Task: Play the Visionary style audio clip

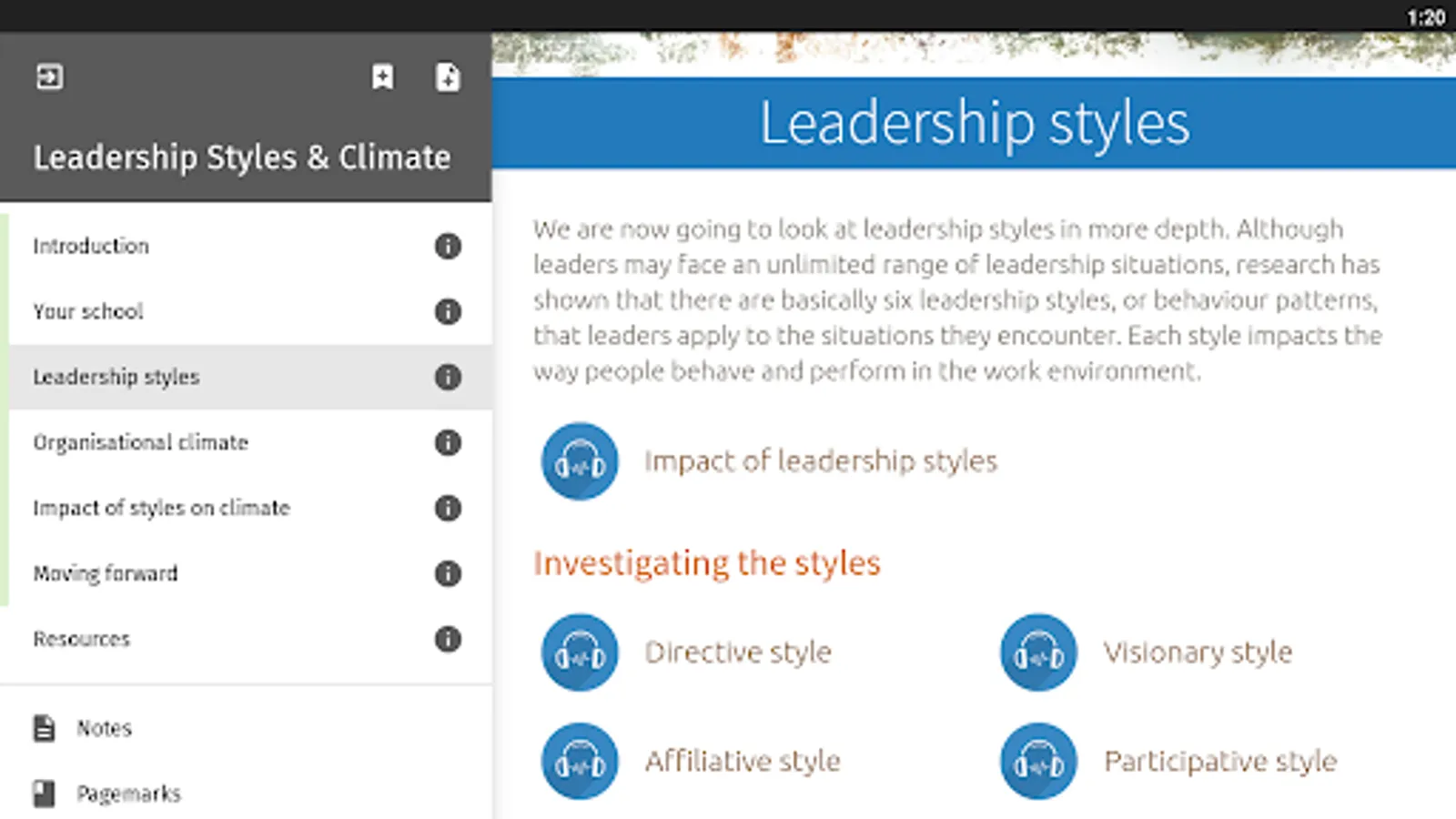Action: 1038,652
